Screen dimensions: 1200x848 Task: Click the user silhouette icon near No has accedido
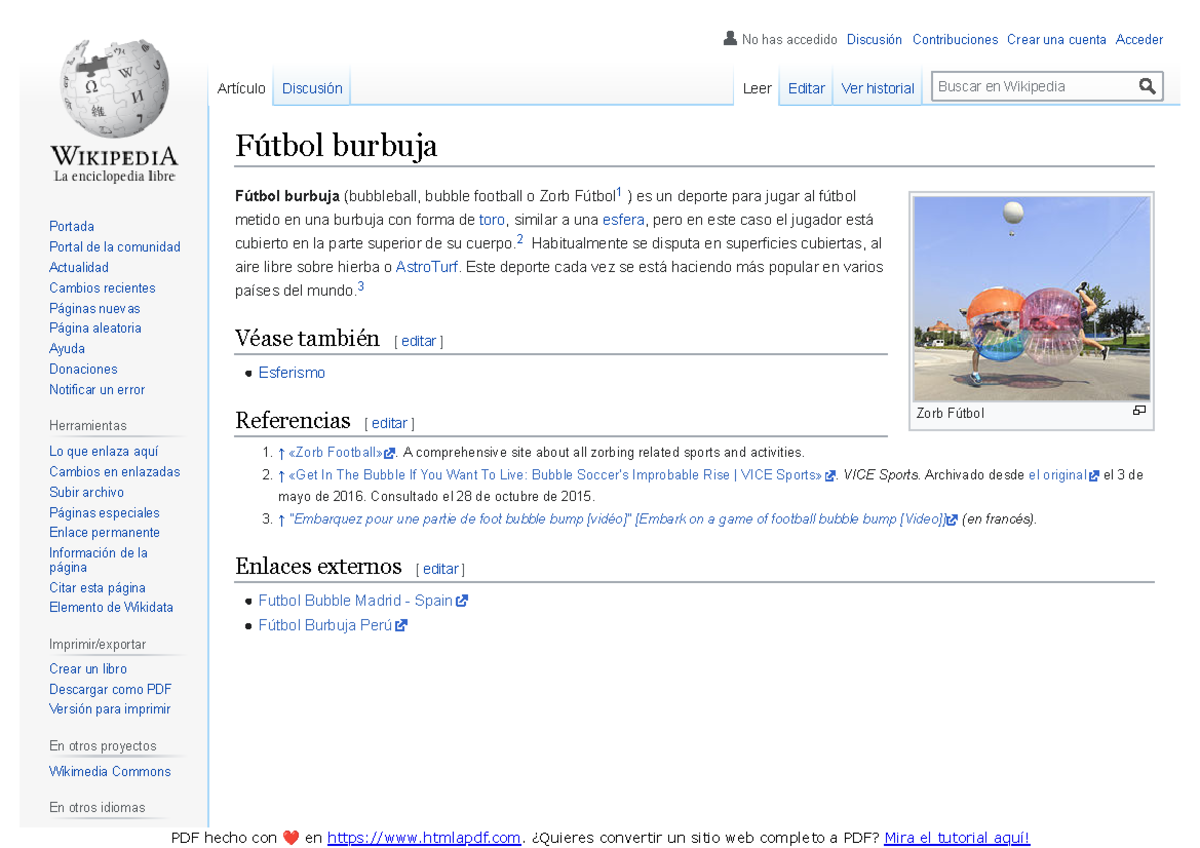point(729,39)
